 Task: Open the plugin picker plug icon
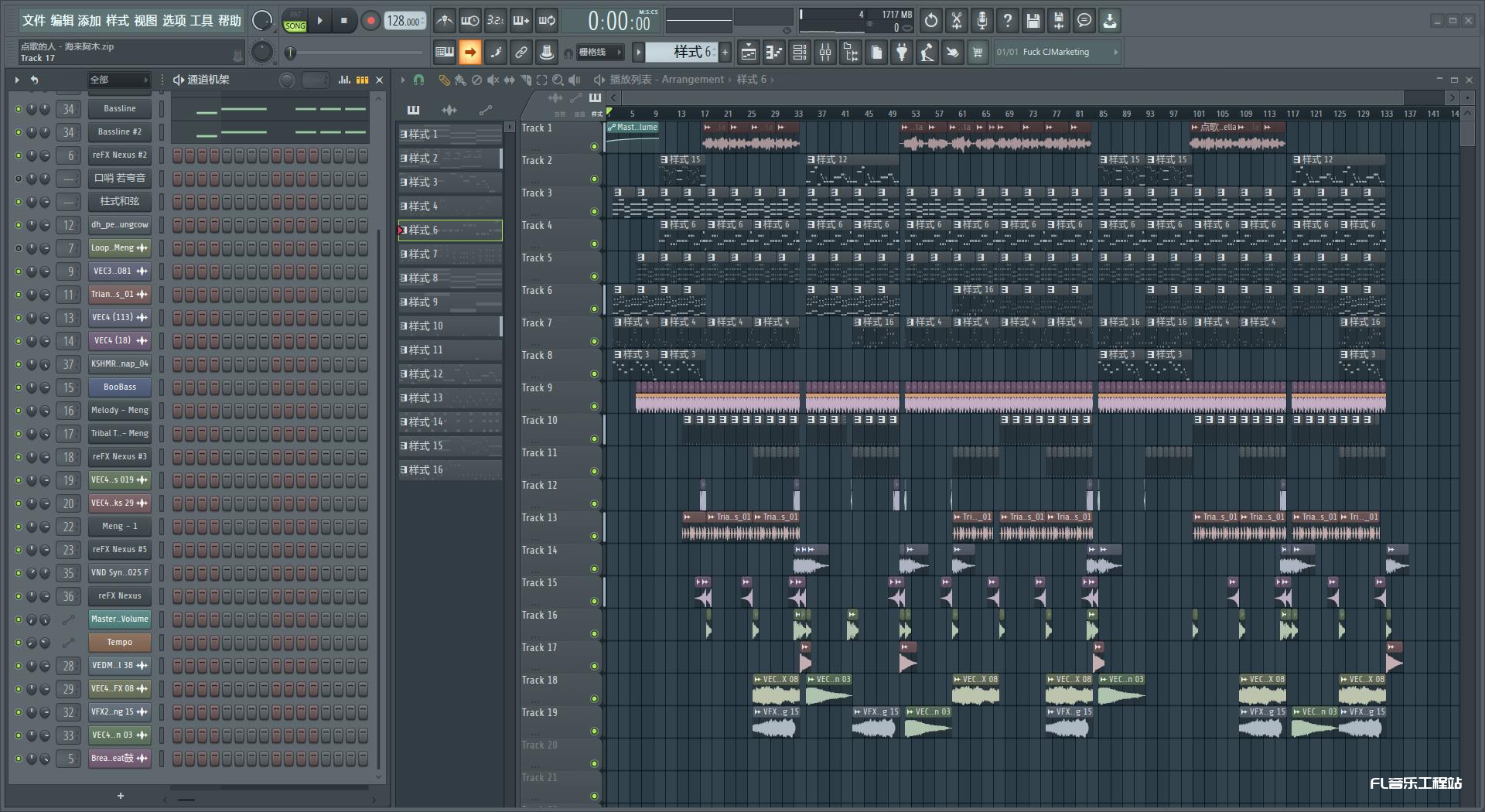902,53
